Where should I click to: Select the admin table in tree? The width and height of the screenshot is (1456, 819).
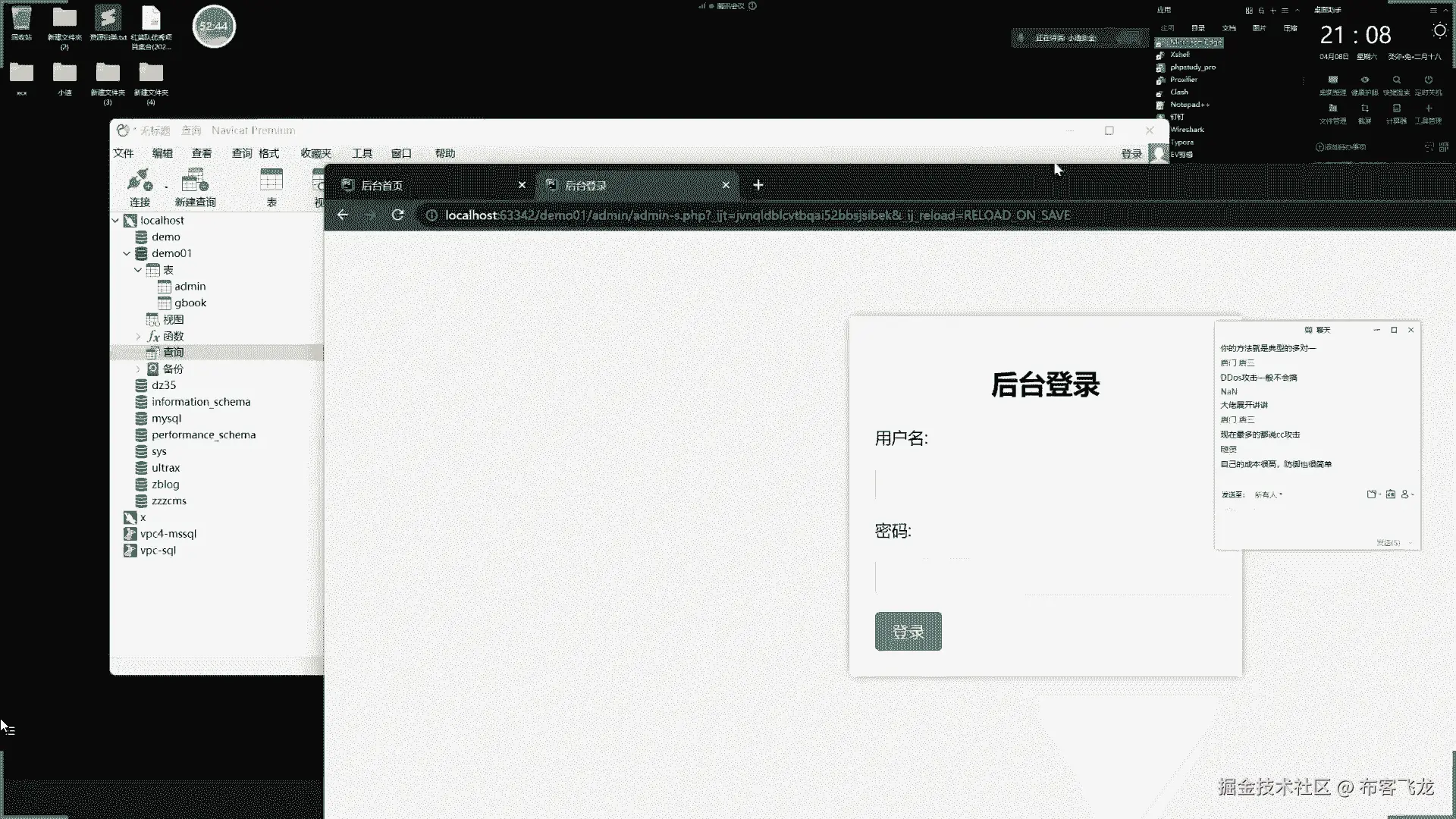click(190, 287)
